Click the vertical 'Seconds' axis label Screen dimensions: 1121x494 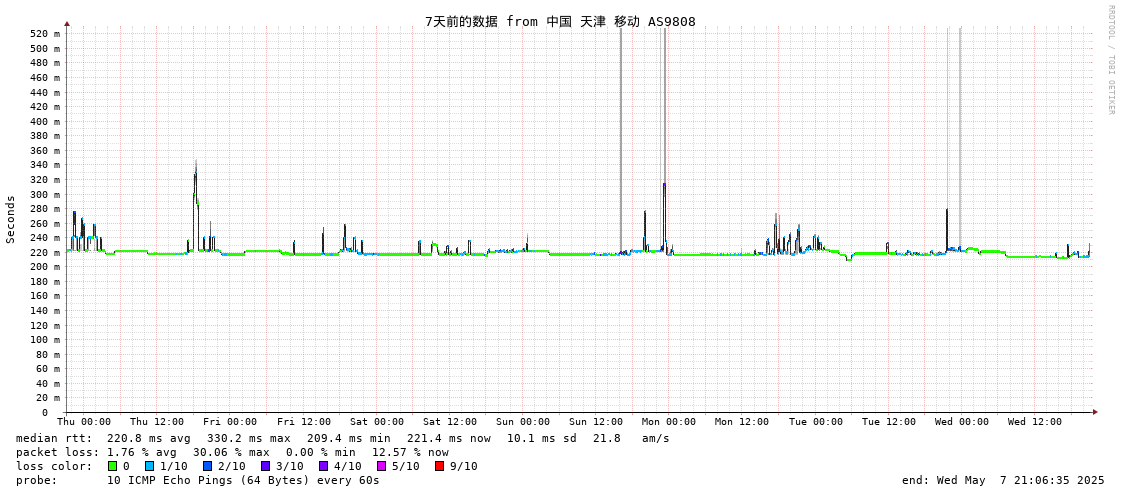tap(11, 219)
